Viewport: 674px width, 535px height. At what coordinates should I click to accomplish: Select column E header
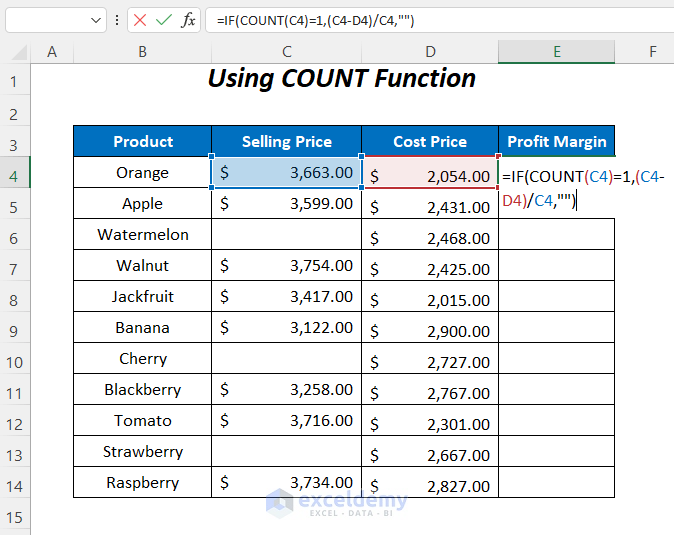(x=556, y=52)
